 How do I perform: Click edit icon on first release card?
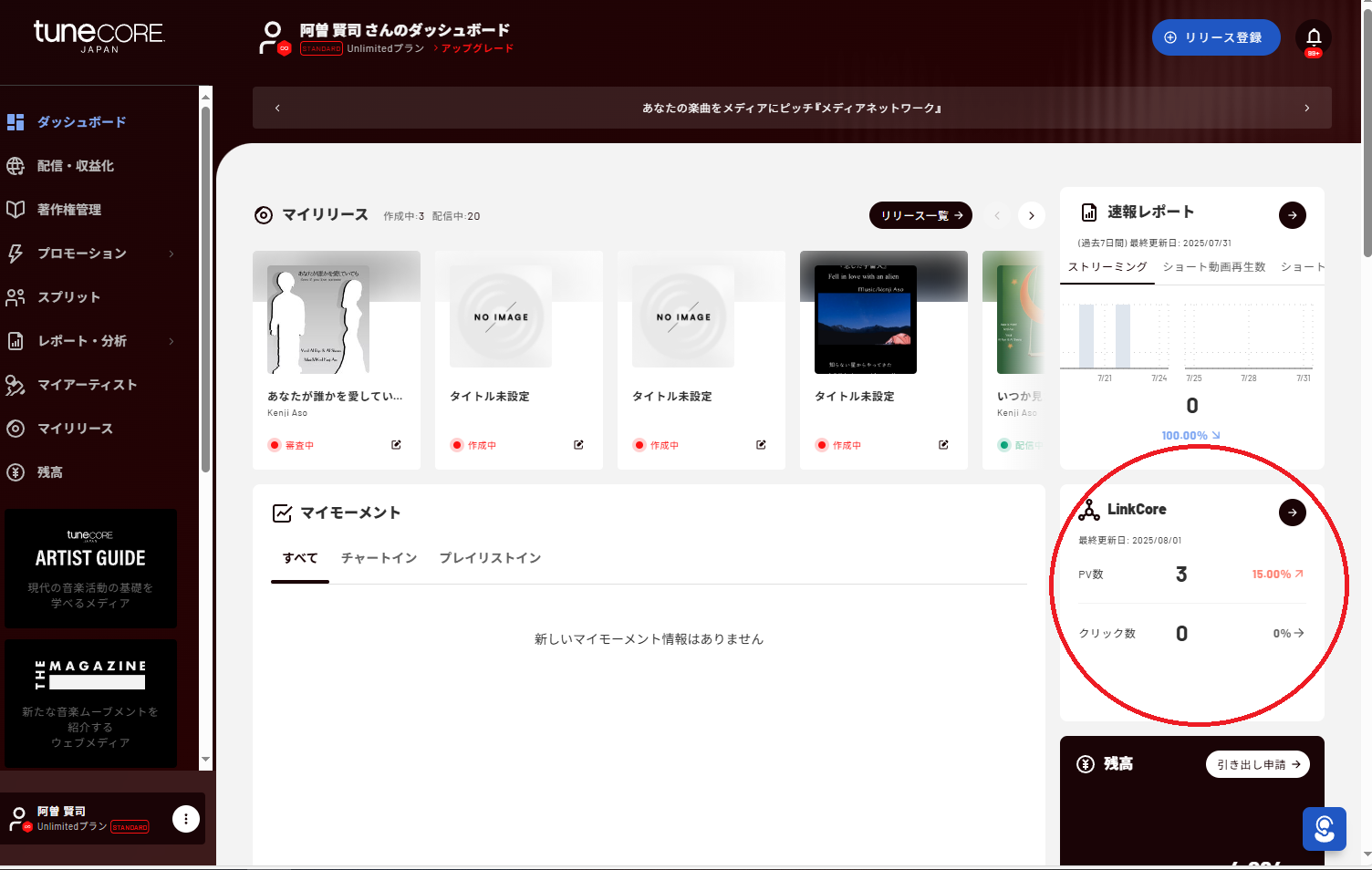tap(396, 445)
